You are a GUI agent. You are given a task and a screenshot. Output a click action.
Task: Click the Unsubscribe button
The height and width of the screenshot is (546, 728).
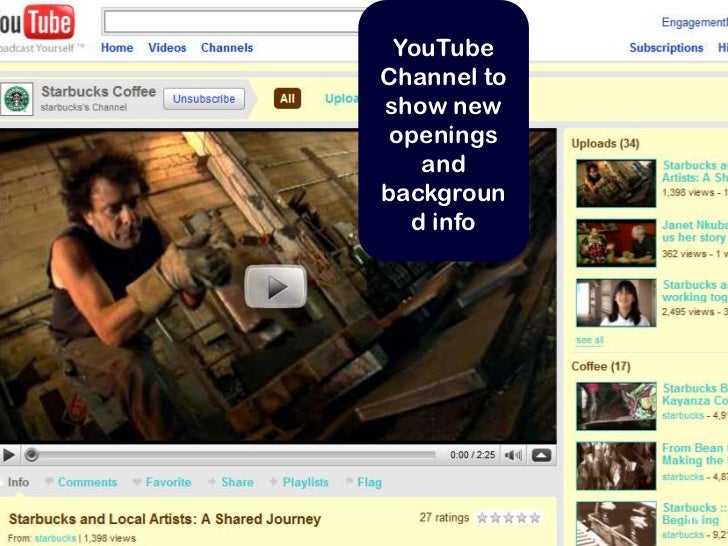point(204,99)
